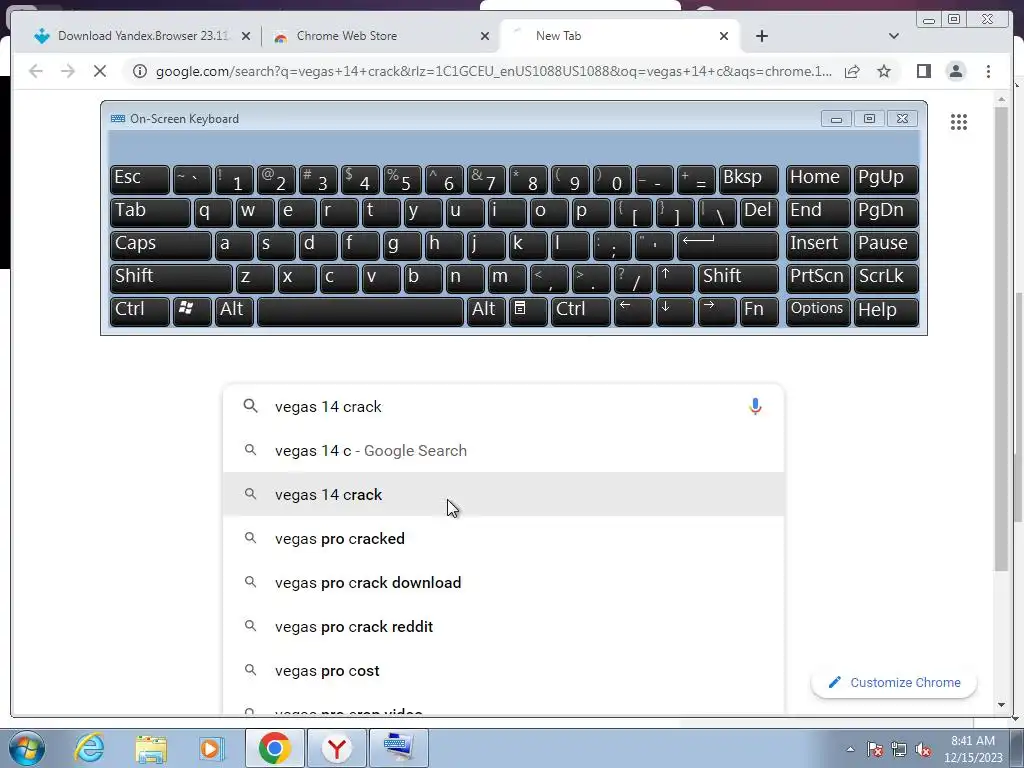Bookmark this tab with the star icon
The width and height of the screenshot is (1024, 768).
pos(884,71)
